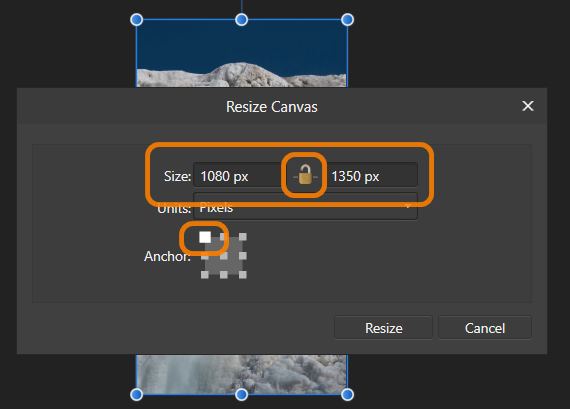Click the Cancel button
This screenshot has width=570, height=409.
click(485, 328)
